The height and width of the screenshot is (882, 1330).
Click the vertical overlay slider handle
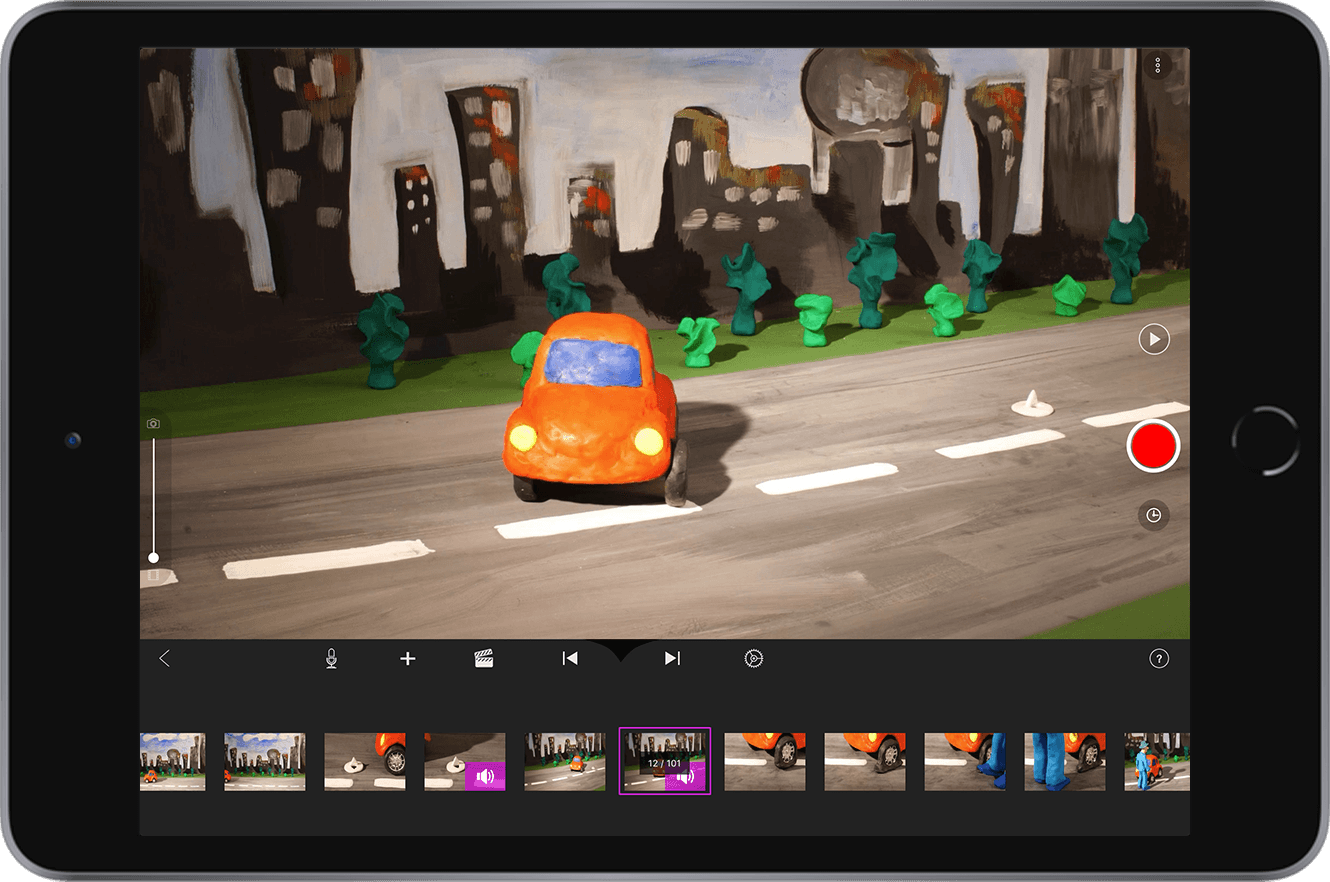click(x=153, y=557)
